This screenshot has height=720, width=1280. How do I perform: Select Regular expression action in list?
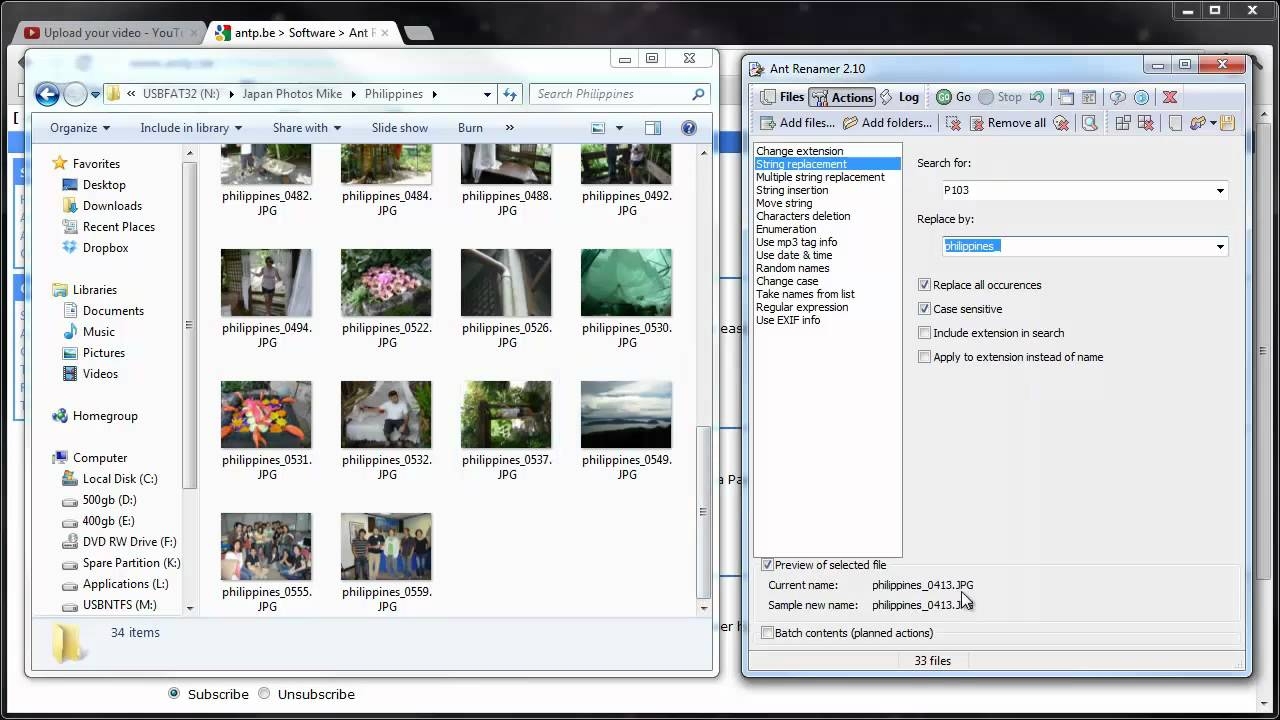[x=802, y=307]
